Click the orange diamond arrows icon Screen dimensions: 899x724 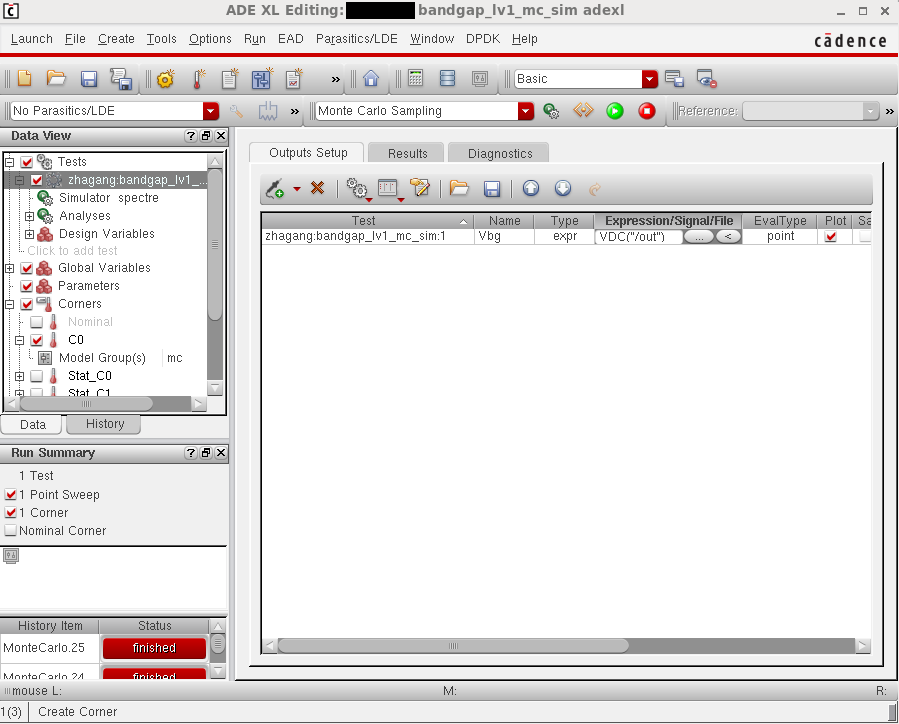click(x=583, y=110)
